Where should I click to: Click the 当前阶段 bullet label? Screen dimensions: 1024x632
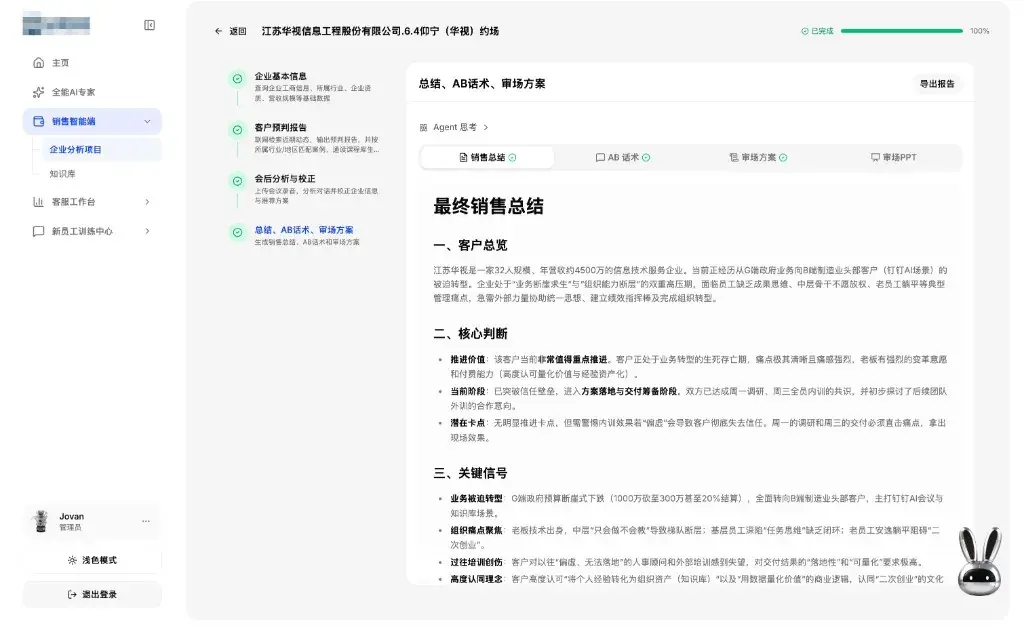[468, 391]
